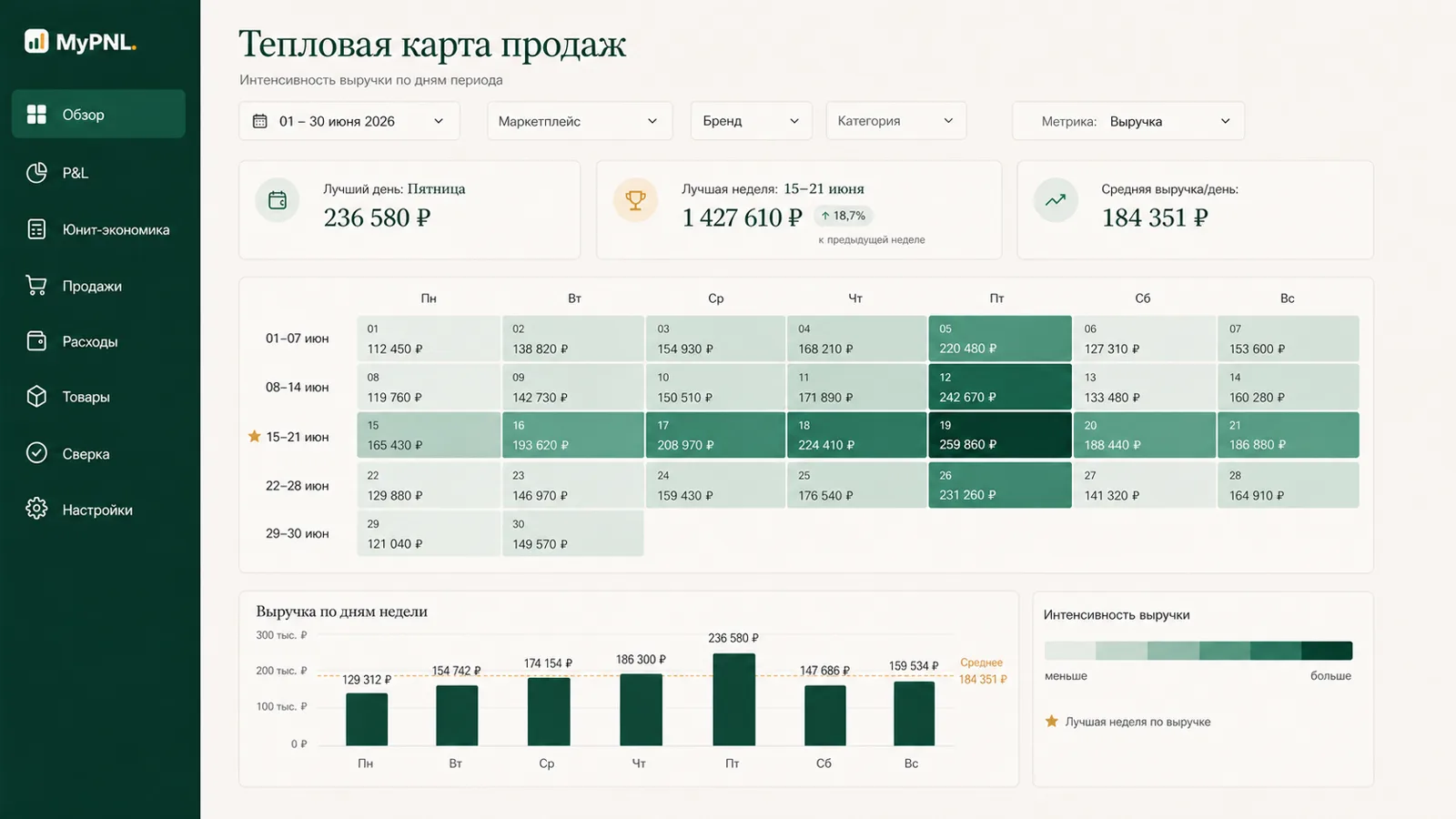Click the 236 580 ₽ best day value
This screenshot has width=1456, height=819.
click(377, 217)
